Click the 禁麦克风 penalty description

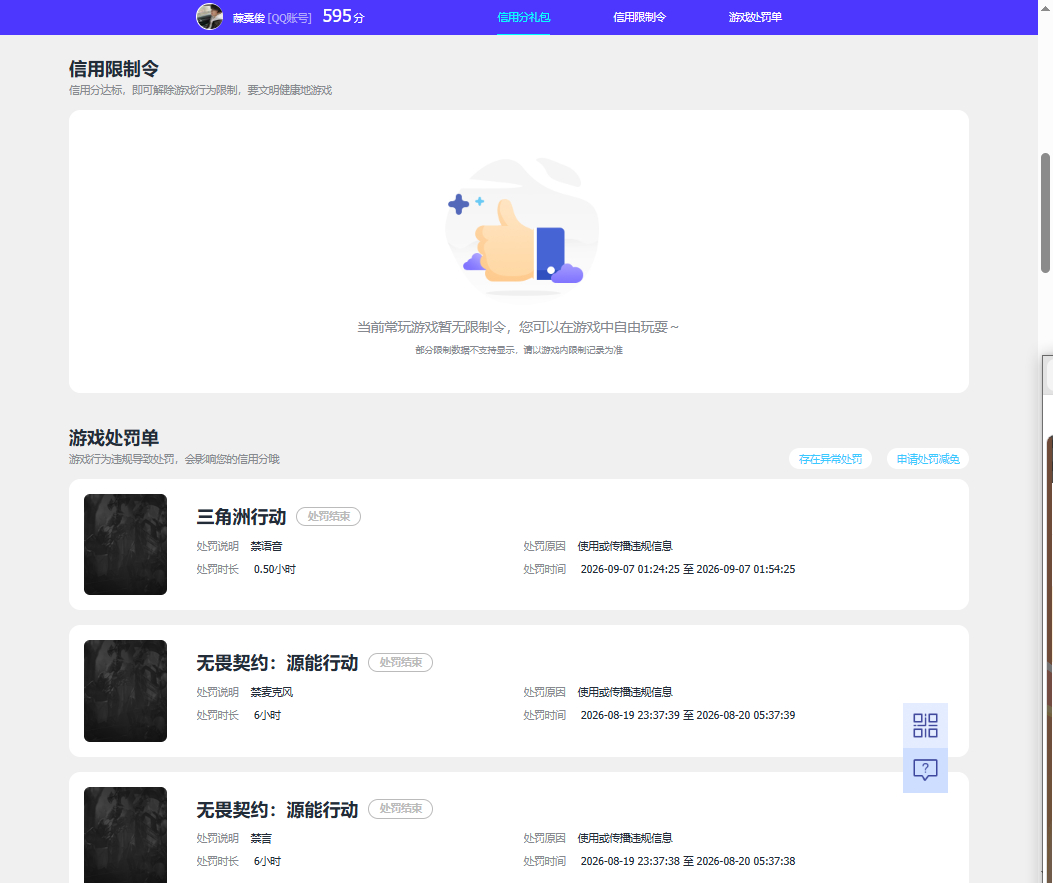[x=272, y=692]
